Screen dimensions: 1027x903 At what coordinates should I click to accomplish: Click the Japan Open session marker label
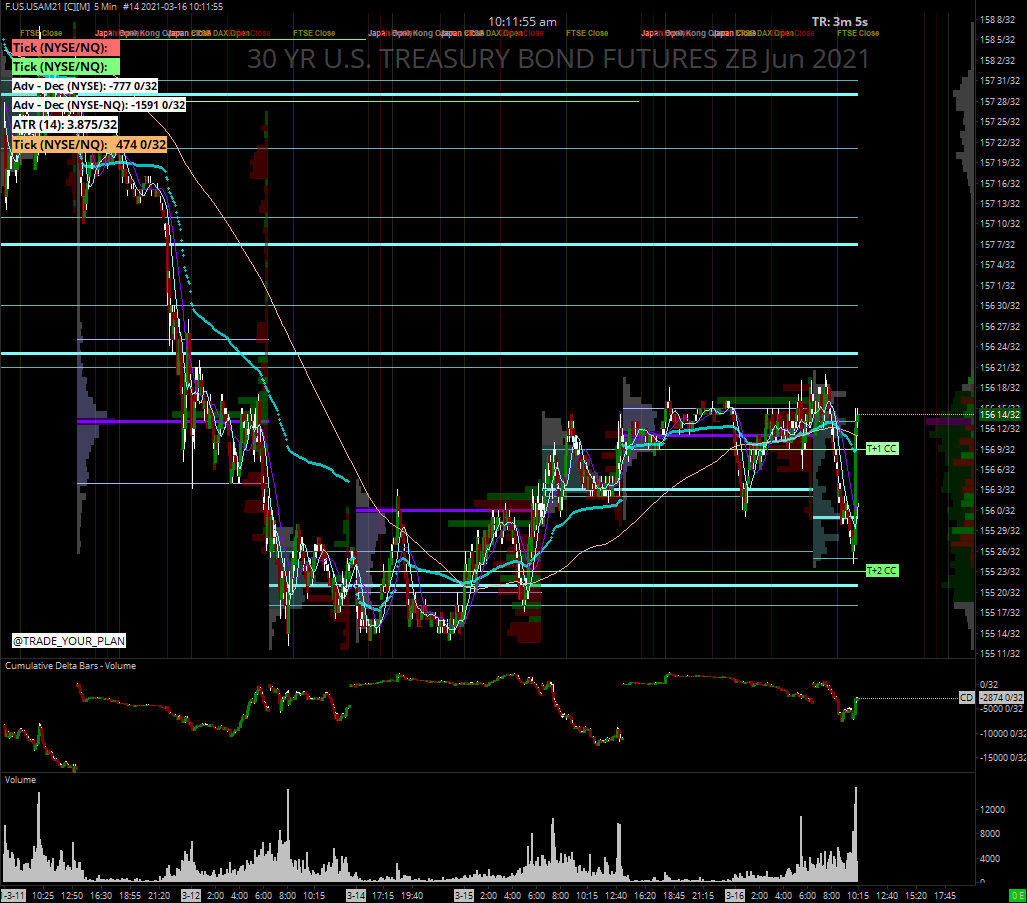(108, 31)
